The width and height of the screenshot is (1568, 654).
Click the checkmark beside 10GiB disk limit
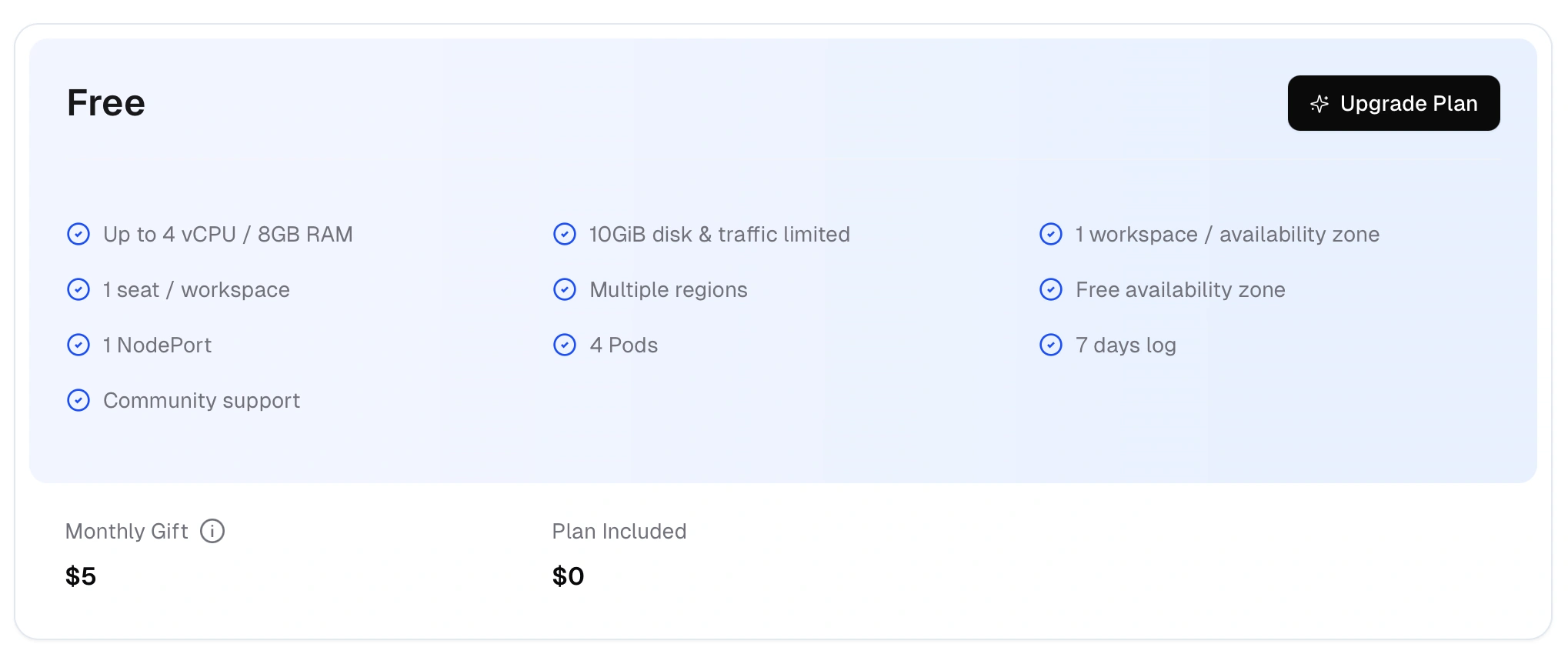pos(564,234)
